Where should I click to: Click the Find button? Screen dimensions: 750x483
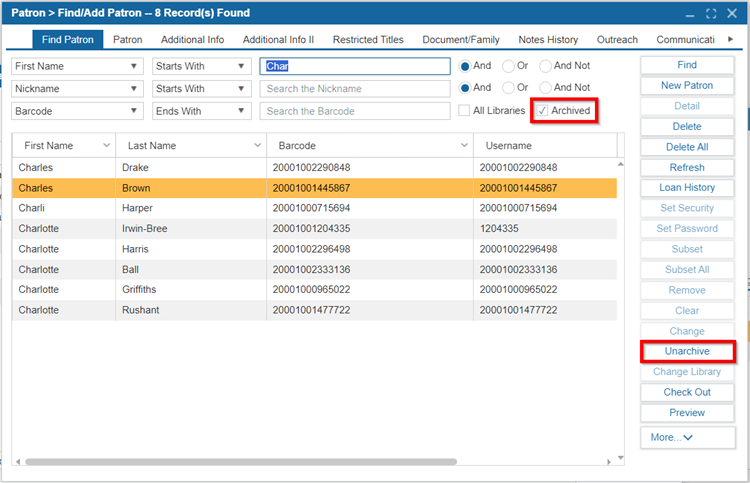click(x=687, y=65)
